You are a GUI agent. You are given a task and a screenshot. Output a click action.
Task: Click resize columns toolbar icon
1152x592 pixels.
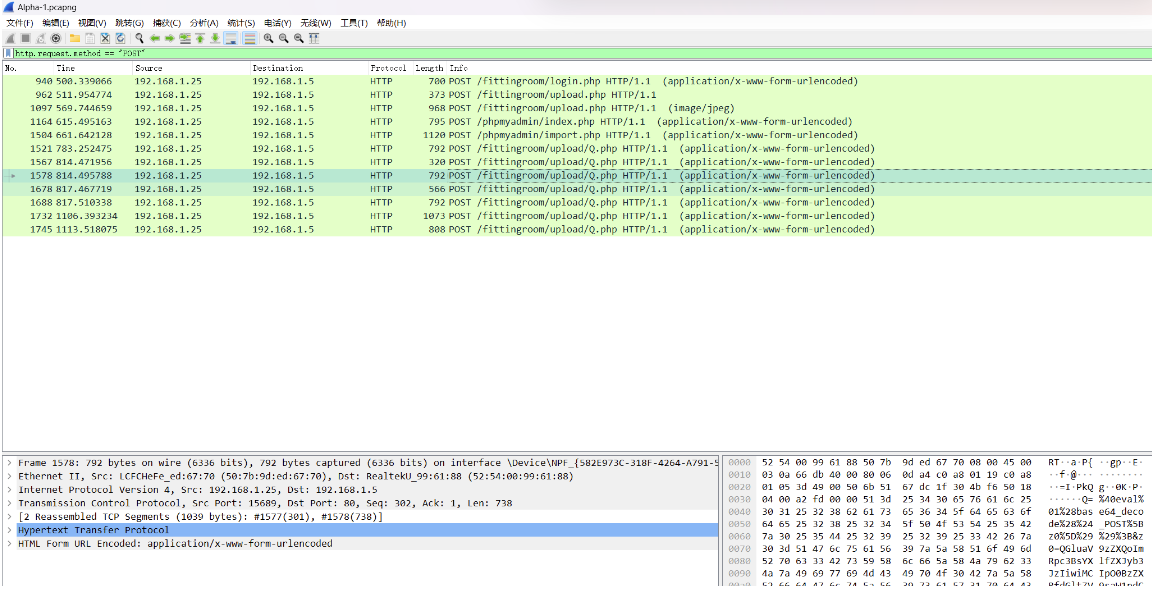314,38
